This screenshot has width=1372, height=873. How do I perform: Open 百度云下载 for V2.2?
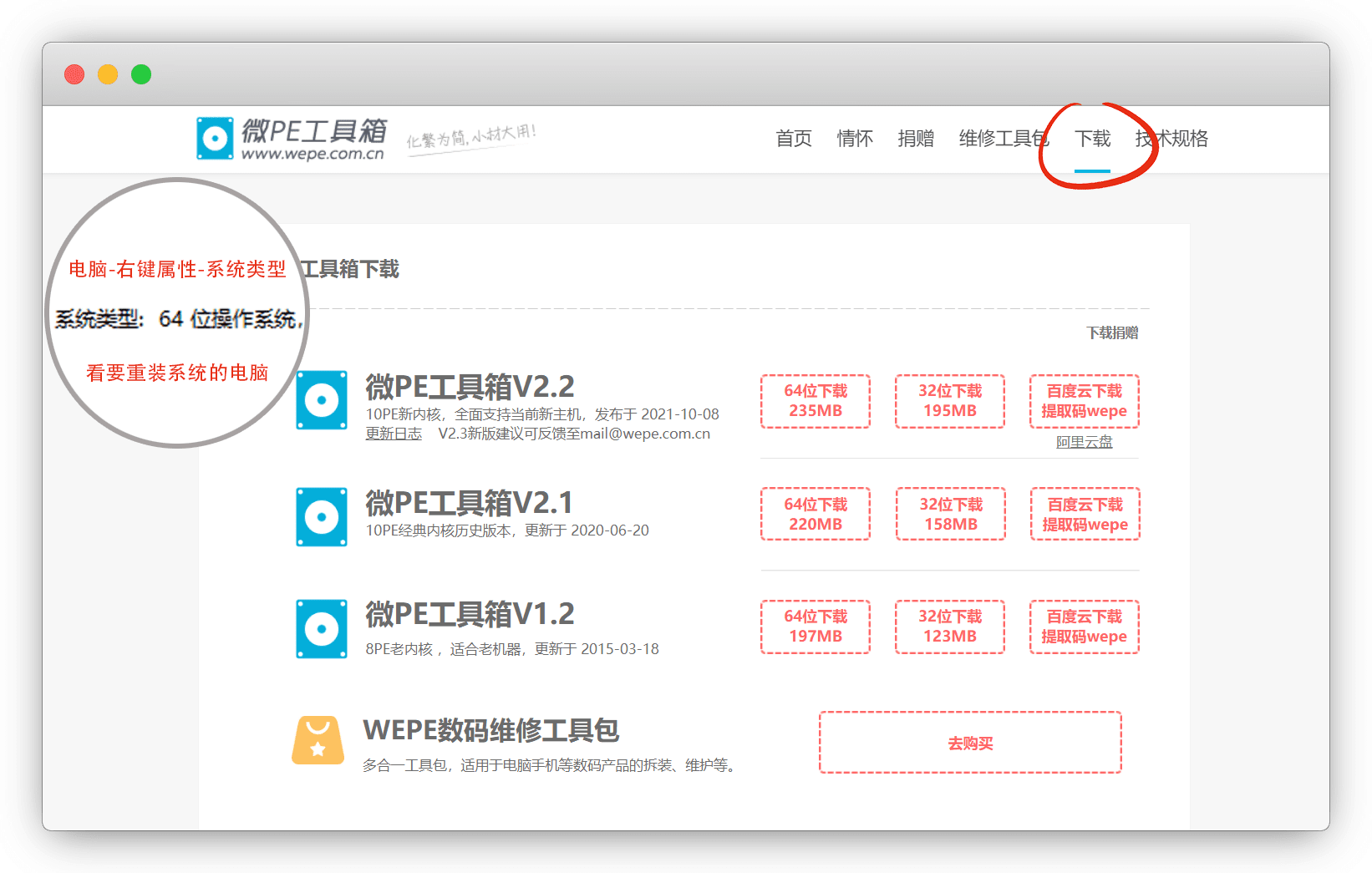(1085, 401)
